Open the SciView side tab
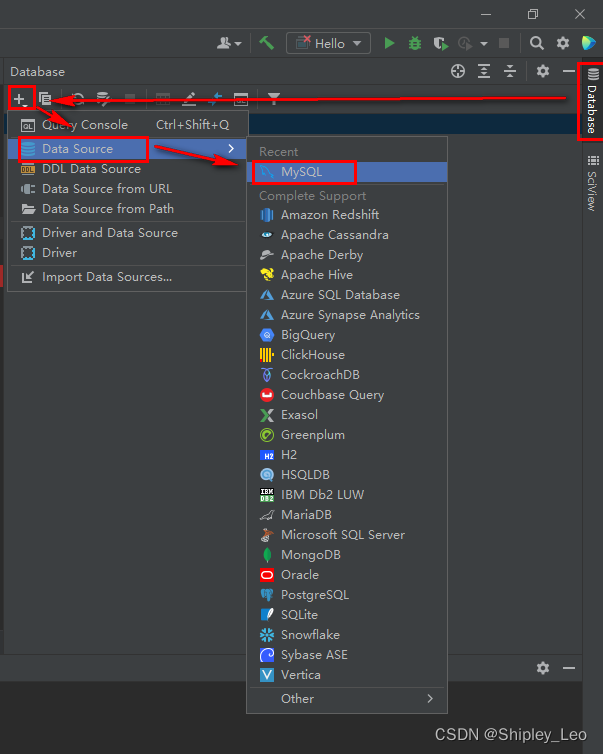603x754 pixels. 592,183
